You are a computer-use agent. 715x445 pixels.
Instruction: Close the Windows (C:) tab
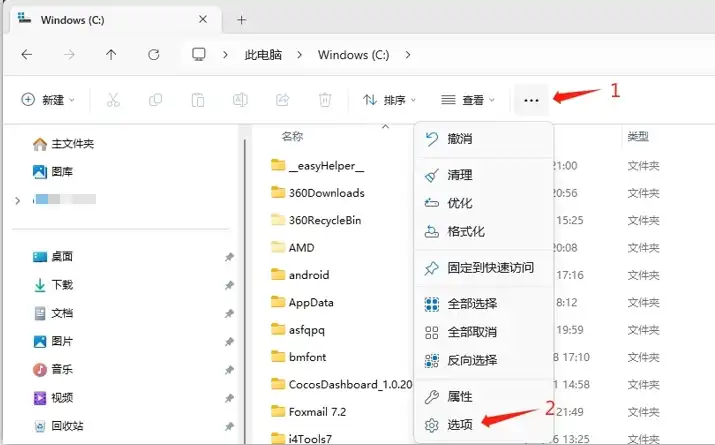pos(203,19)
